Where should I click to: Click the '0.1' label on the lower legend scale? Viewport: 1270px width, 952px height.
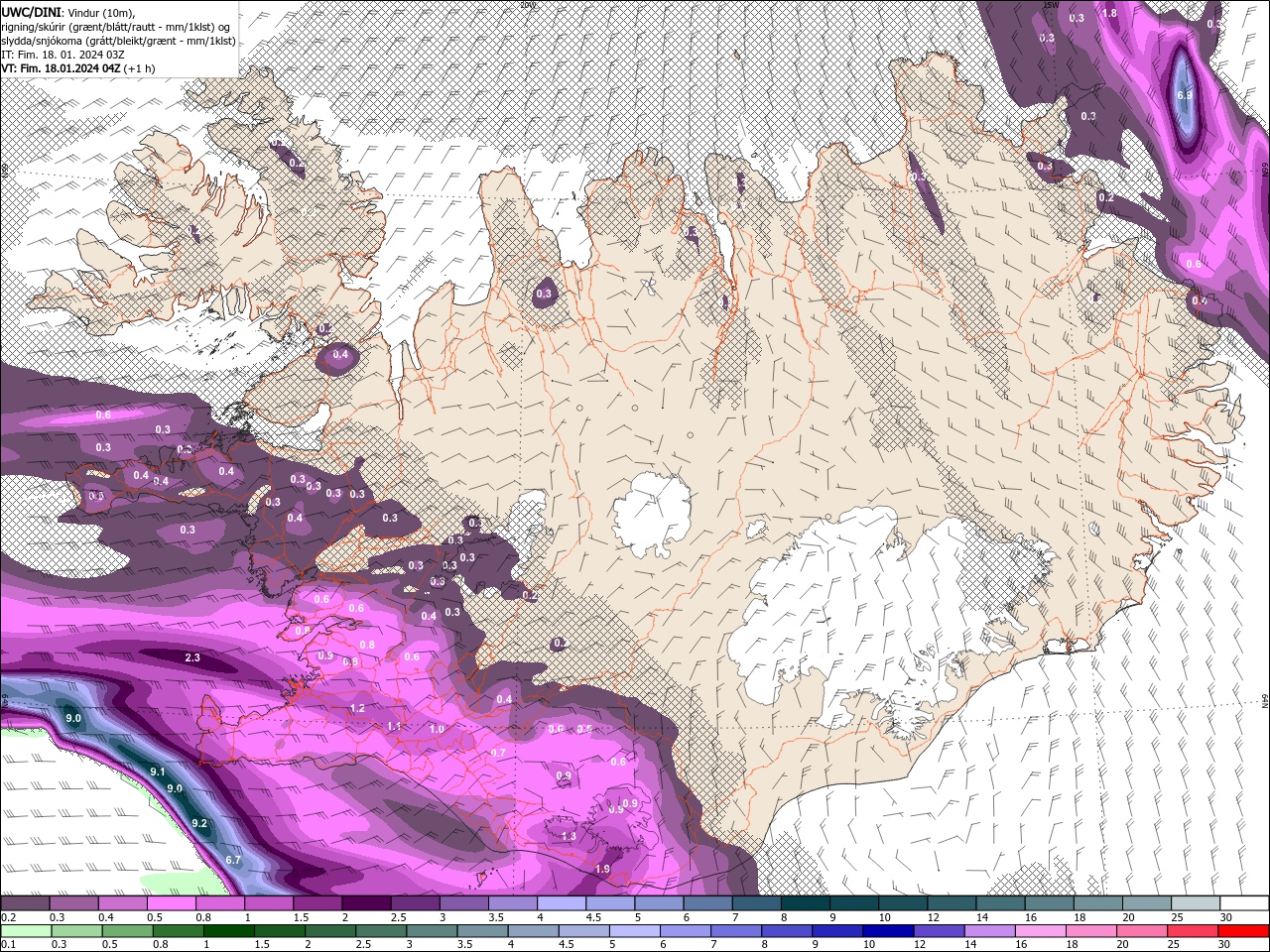click(x=7, y=944)
